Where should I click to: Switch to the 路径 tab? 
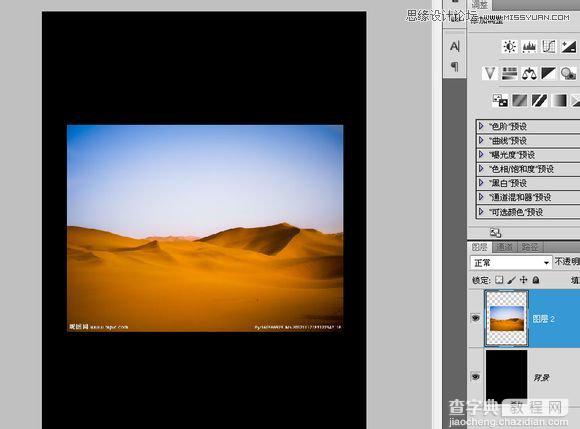click(x=530, y=247)
